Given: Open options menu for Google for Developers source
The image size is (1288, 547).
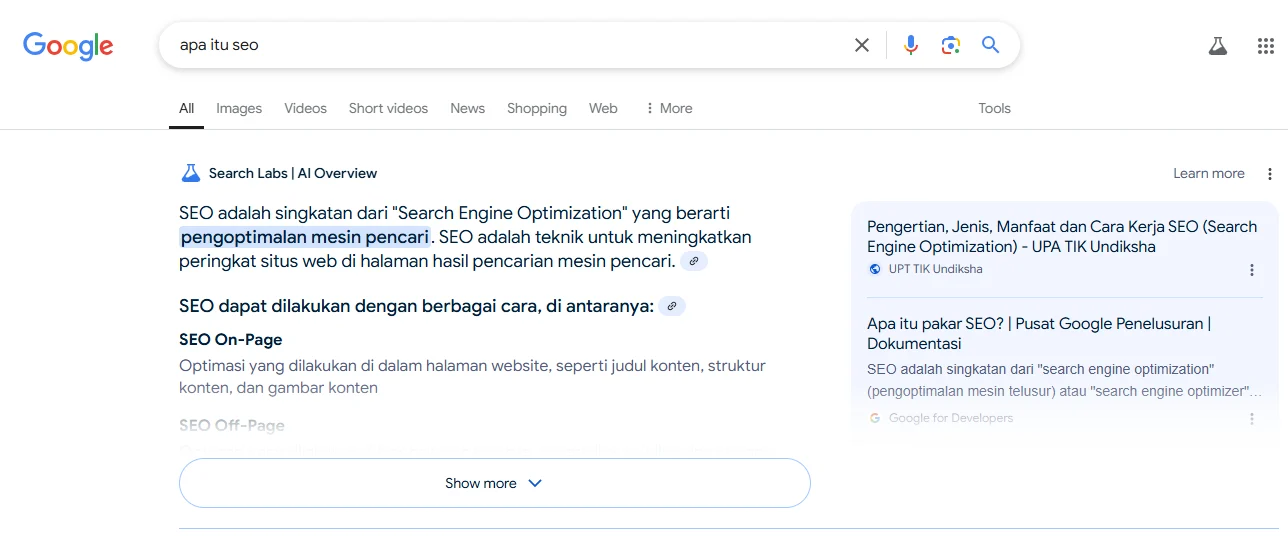Looking at the screenshot, I should pos(1251,419).
